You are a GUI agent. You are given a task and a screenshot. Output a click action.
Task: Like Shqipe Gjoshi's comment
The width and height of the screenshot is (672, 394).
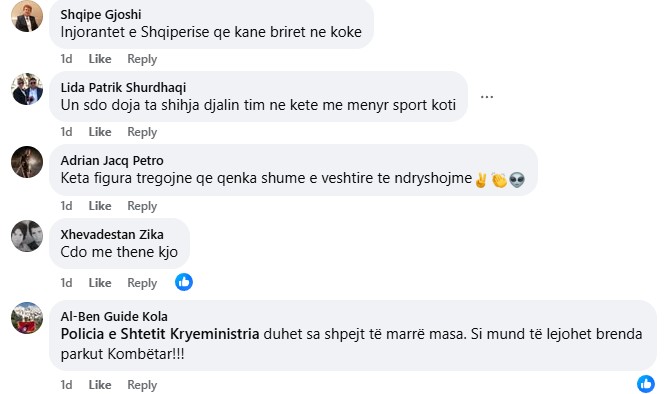(100, 59)
